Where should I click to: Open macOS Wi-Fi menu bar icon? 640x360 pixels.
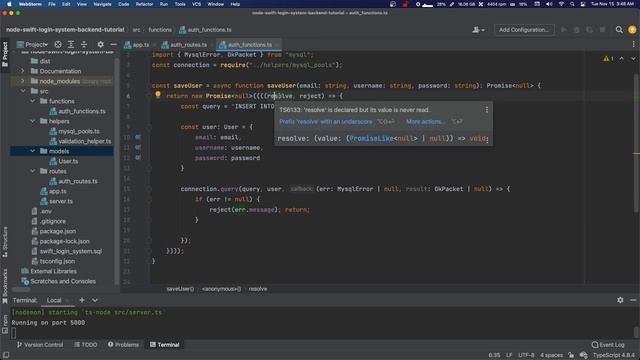coord(561,4)
